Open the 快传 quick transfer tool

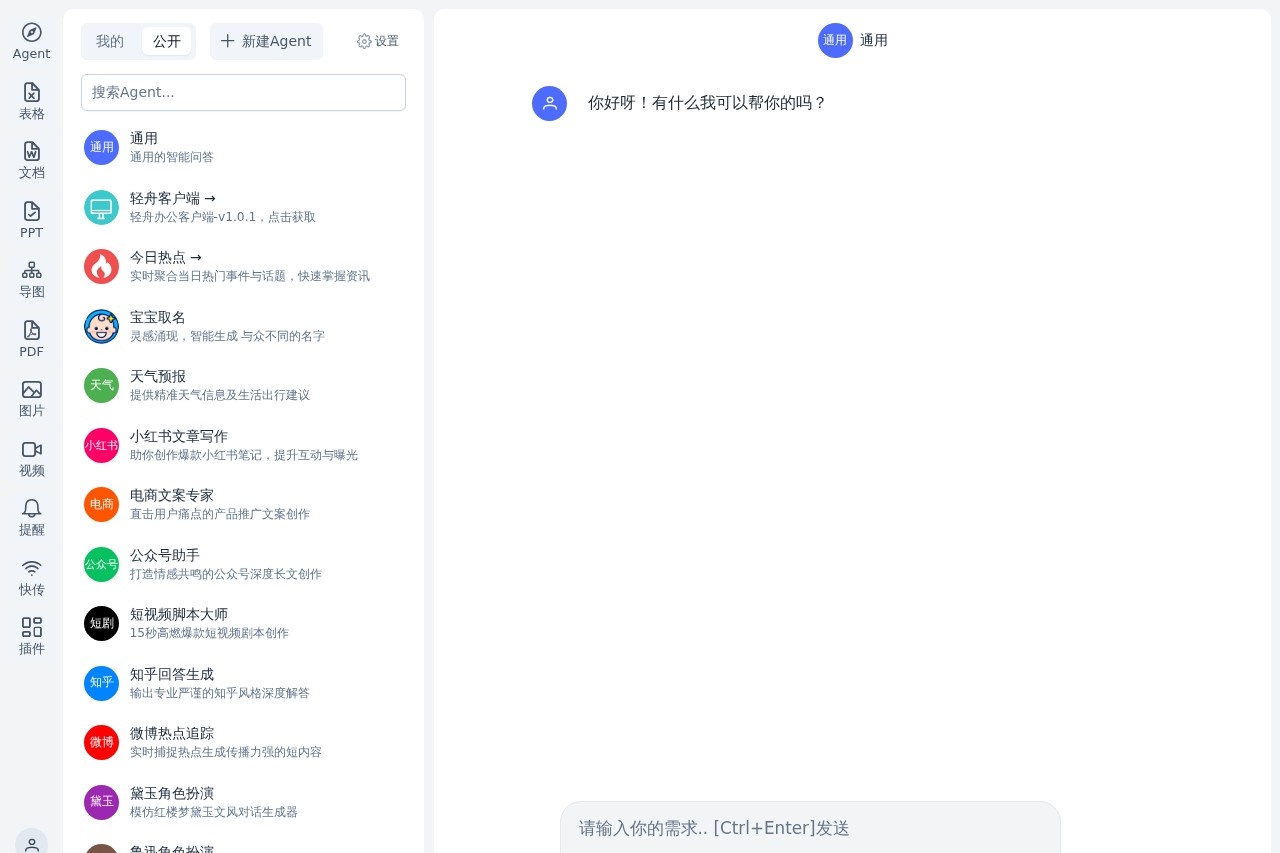coord(31,576)
